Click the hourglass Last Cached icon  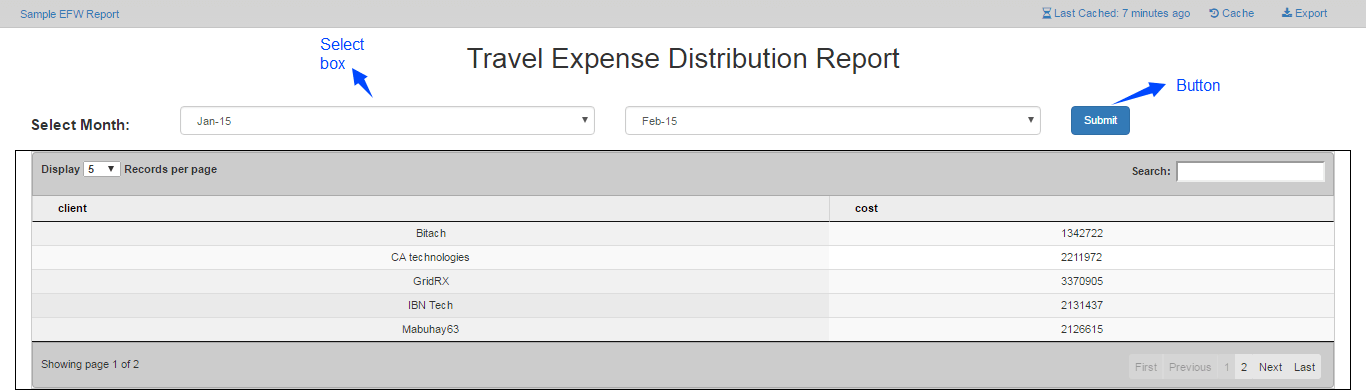pyautogui.click(x=1047, y=14)
